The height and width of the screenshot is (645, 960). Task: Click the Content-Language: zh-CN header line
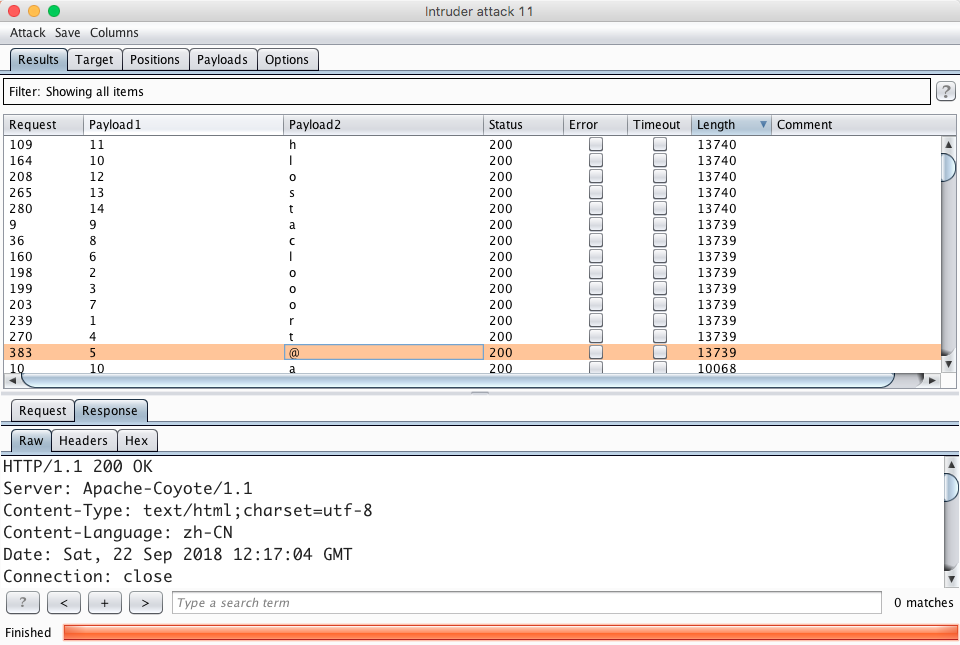(118, 532)
